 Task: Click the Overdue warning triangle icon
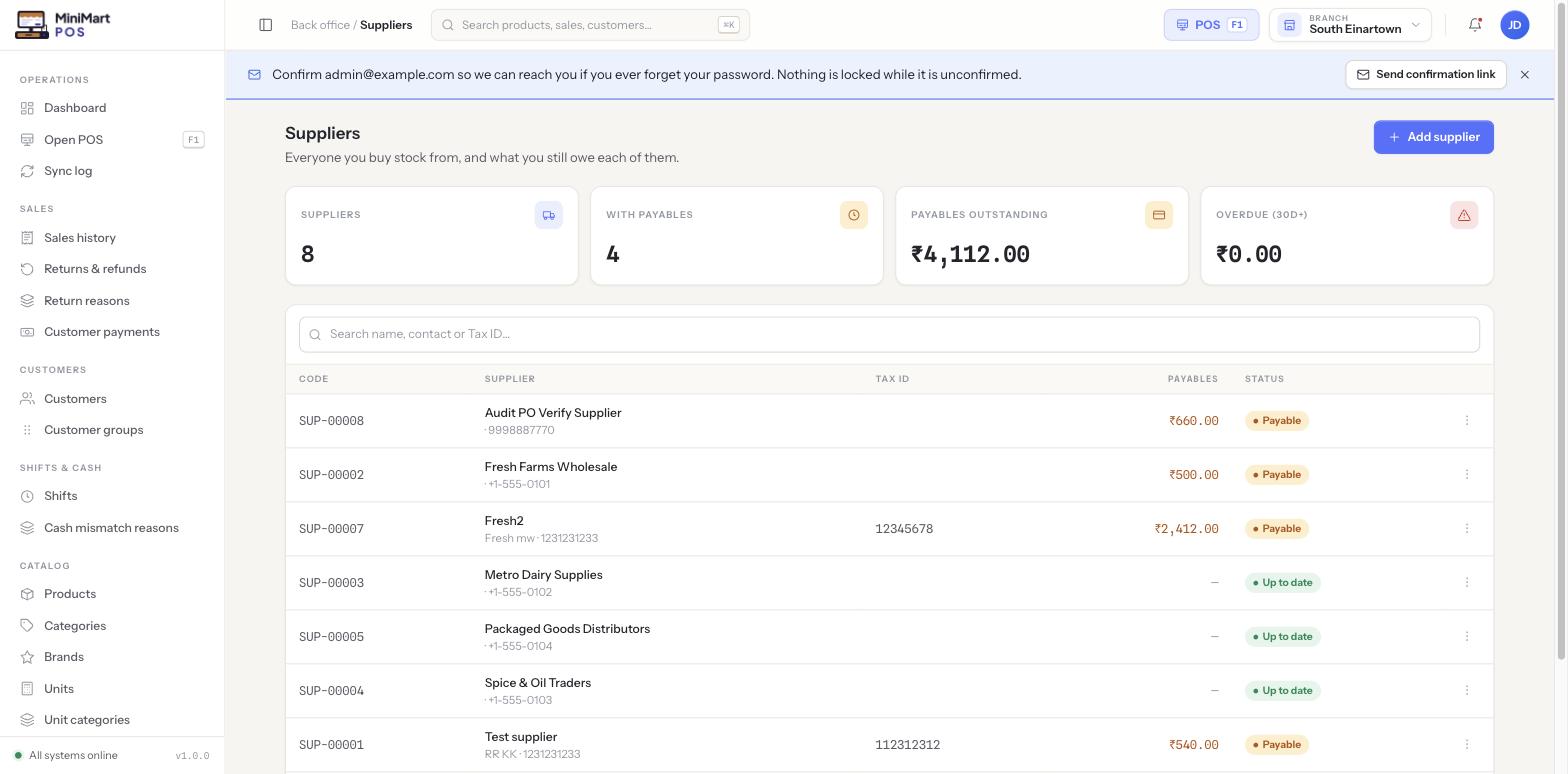1464,215
